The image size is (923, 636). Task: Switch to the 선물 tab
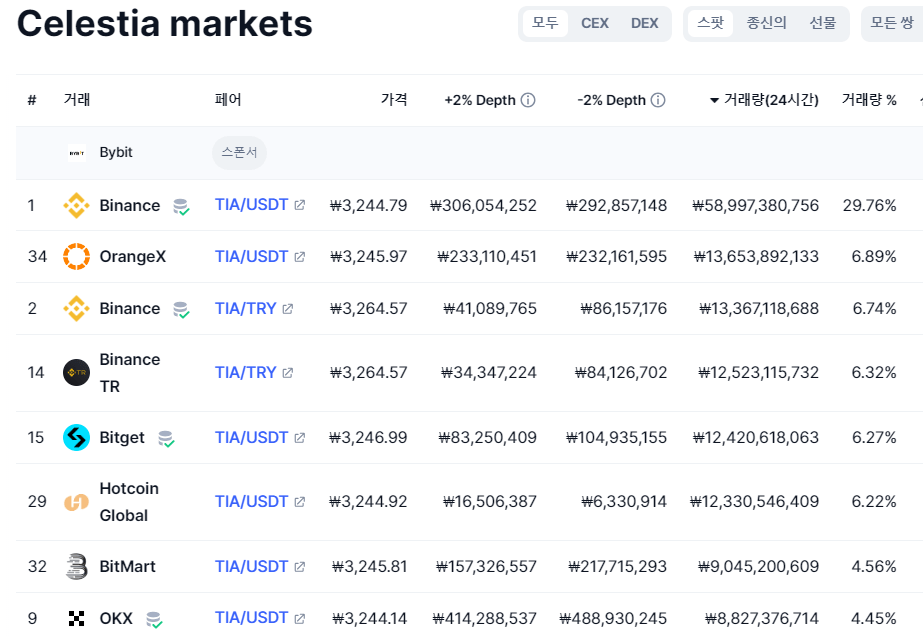pyautogui.click(x=823, y=24)
